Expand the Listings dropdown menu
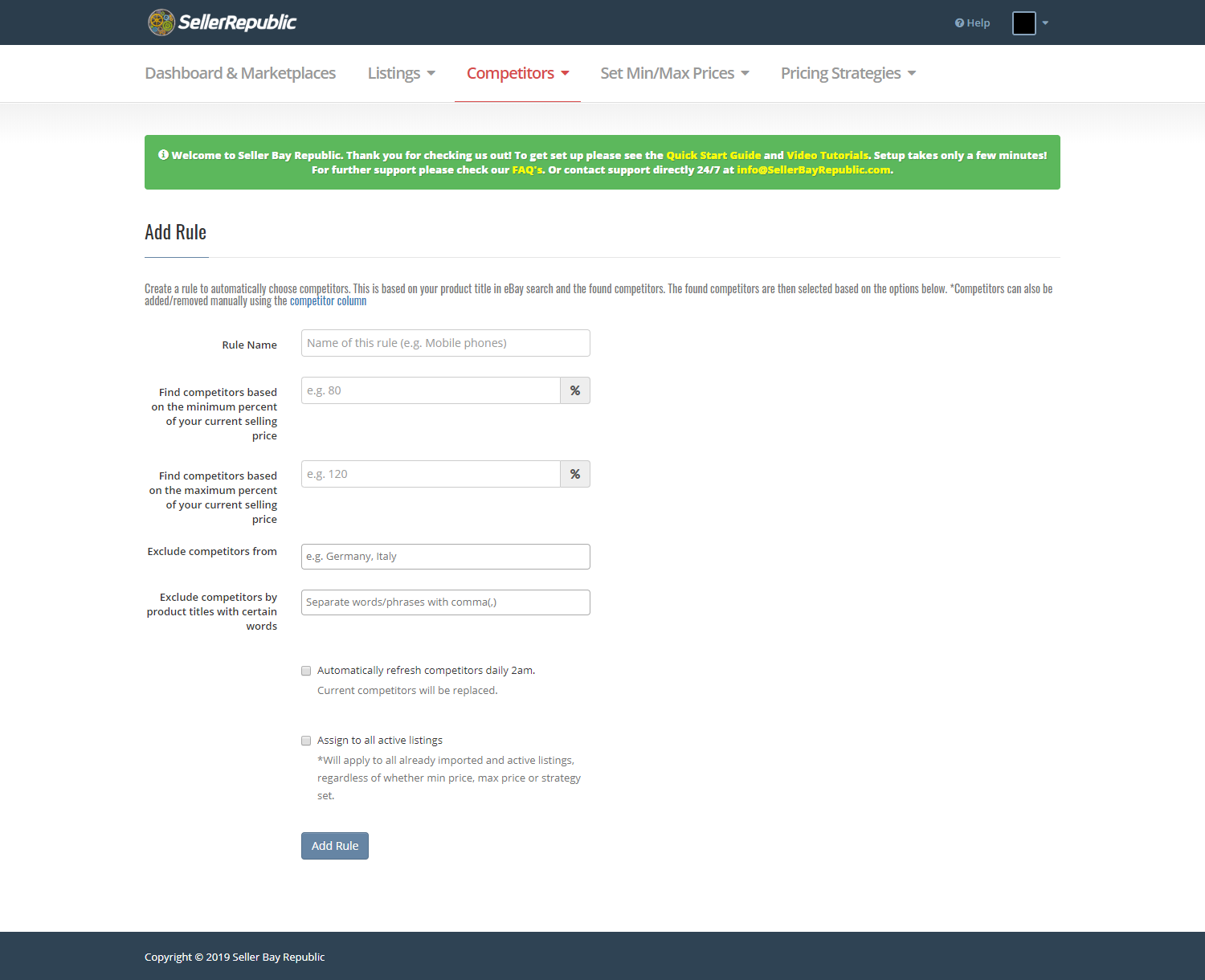 coord(401,73)
